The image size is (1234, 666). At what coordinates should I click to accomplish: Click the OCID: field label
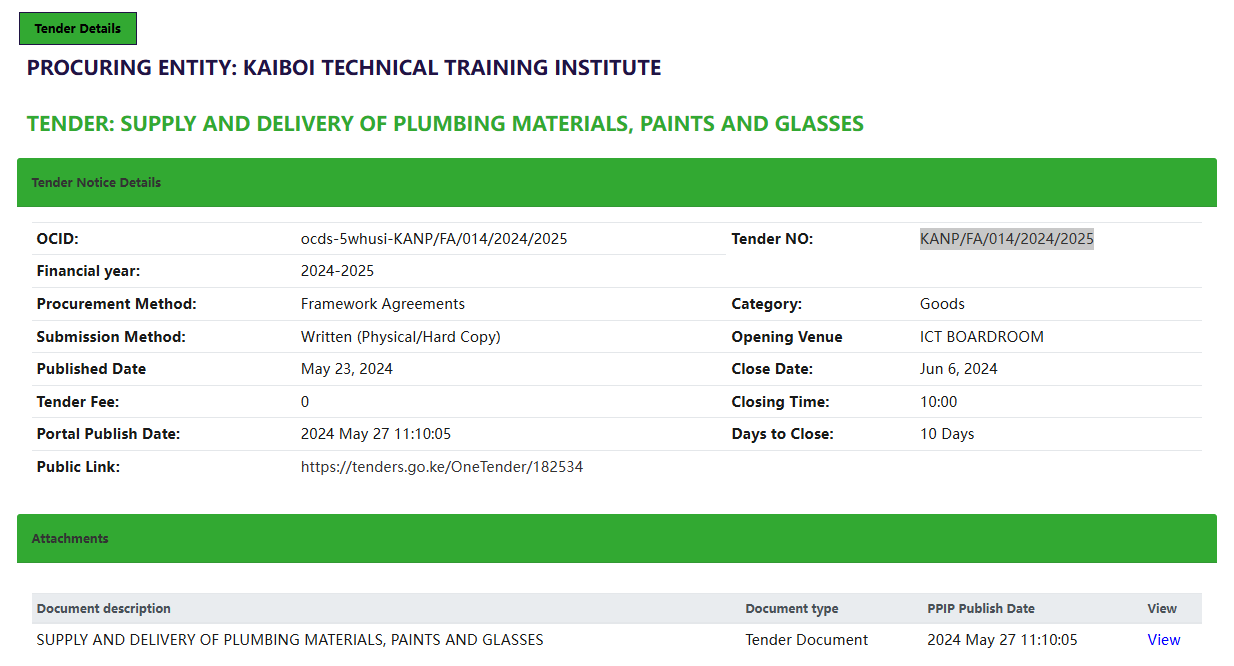(x=57, y=239)
